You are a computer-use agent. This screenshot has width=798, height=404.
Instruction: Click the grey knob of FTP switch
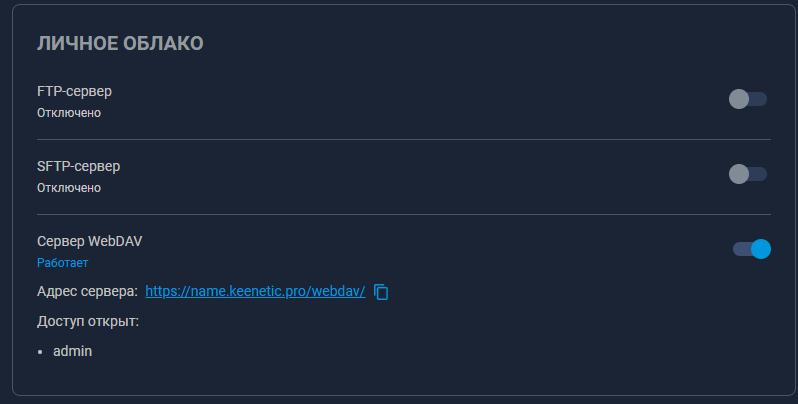[738, 99]
